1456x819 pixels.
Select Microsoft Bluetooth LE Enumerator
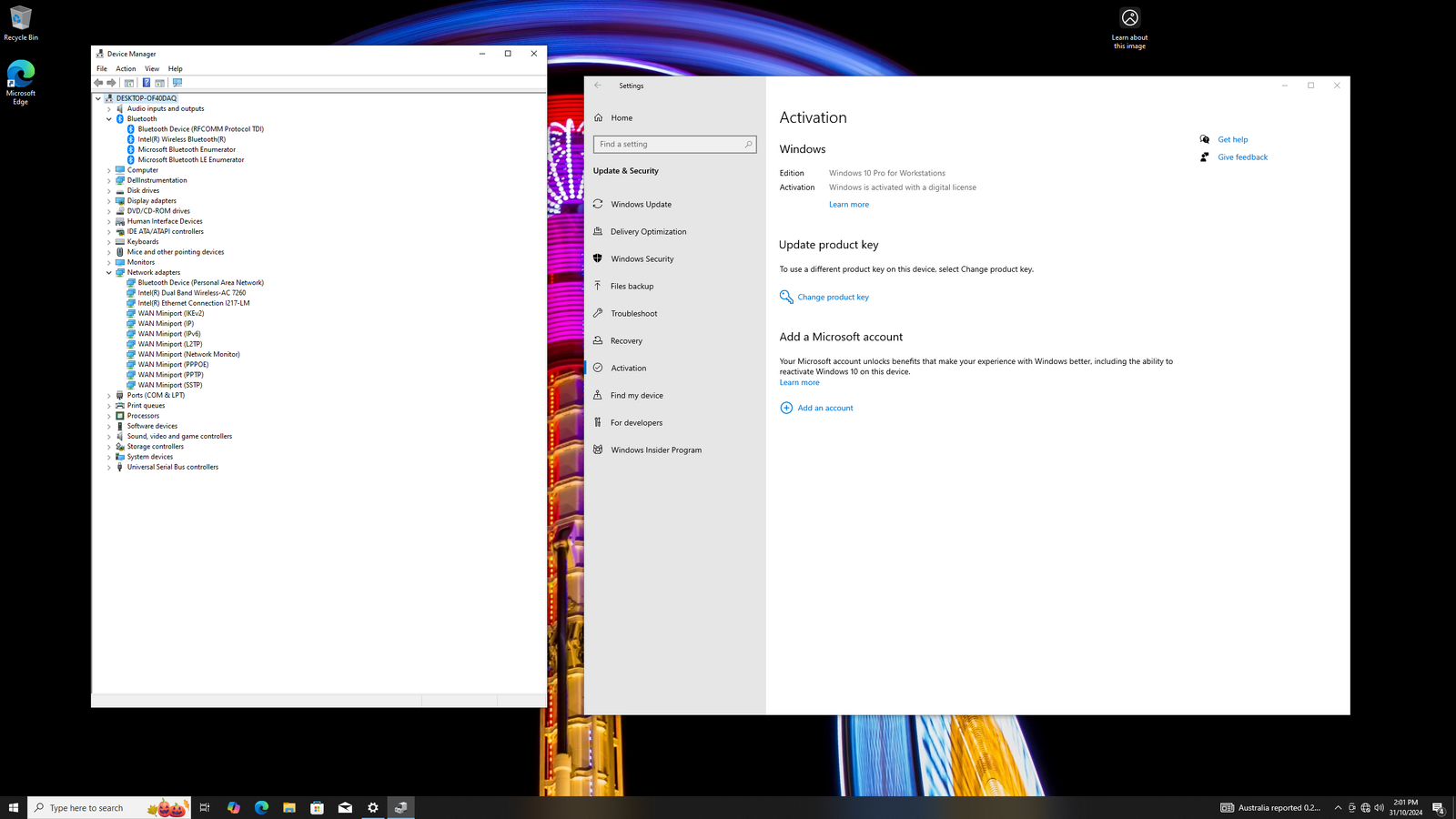point(190,160)
